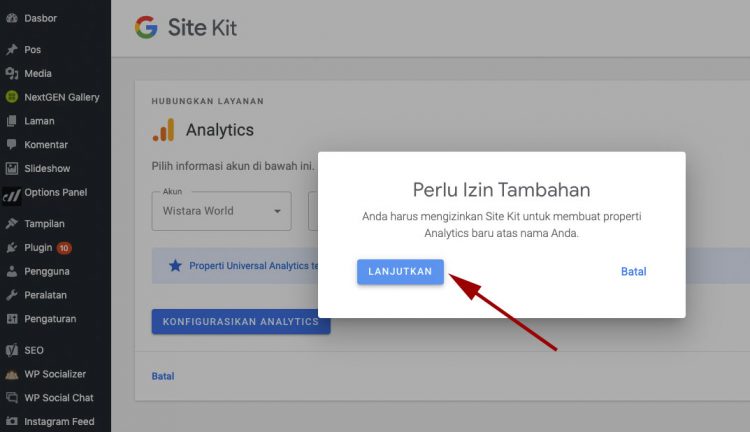Click the Options Panel logo icon
The image size is (750, 432).
(x=11, y=196)
